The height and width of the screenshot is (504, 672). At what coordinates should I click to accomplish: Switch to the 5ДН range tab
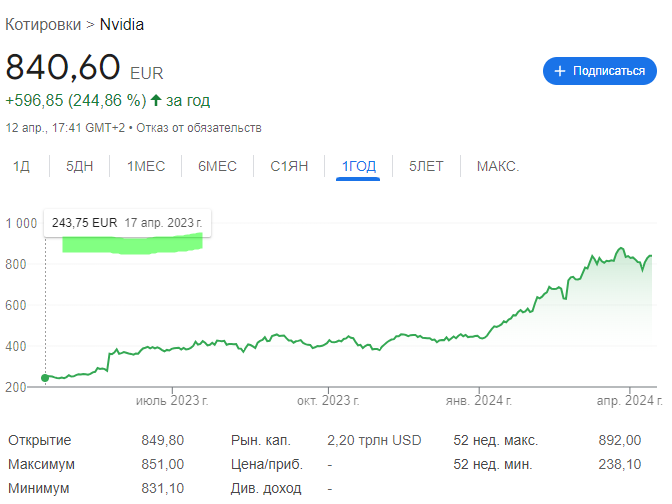[80, 166]
